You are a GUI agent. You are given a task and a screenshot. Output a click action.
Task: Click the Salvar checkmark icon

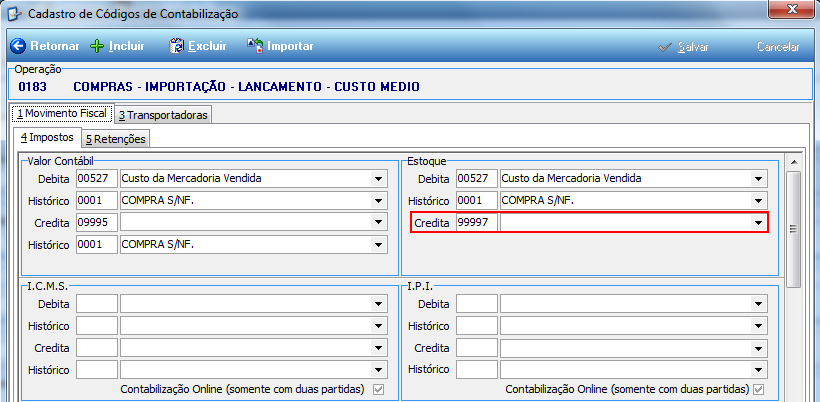pos(665,47)
